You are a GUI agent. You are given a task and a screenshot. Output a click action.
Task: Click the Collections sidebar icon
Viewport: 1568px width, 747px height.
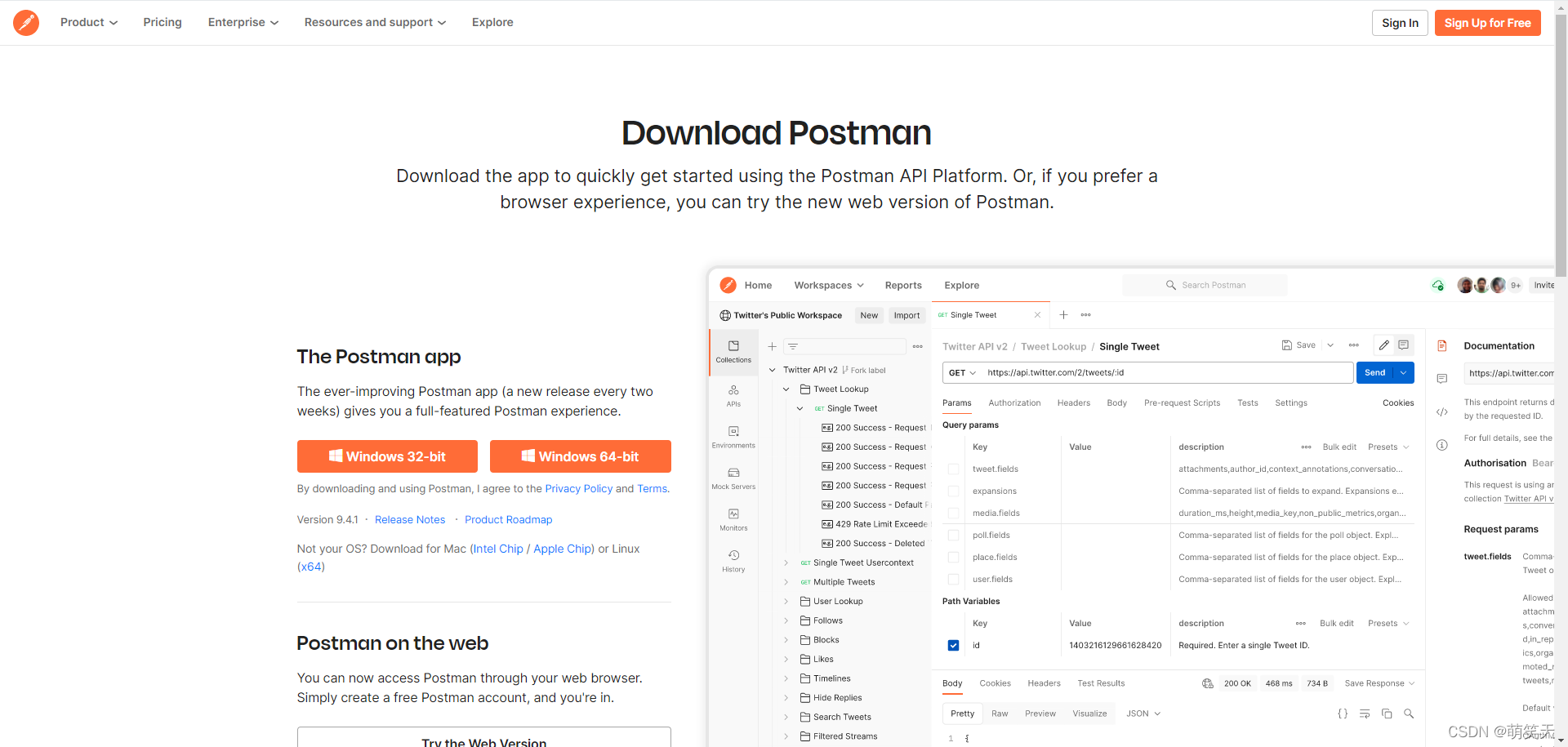[733, 352]
